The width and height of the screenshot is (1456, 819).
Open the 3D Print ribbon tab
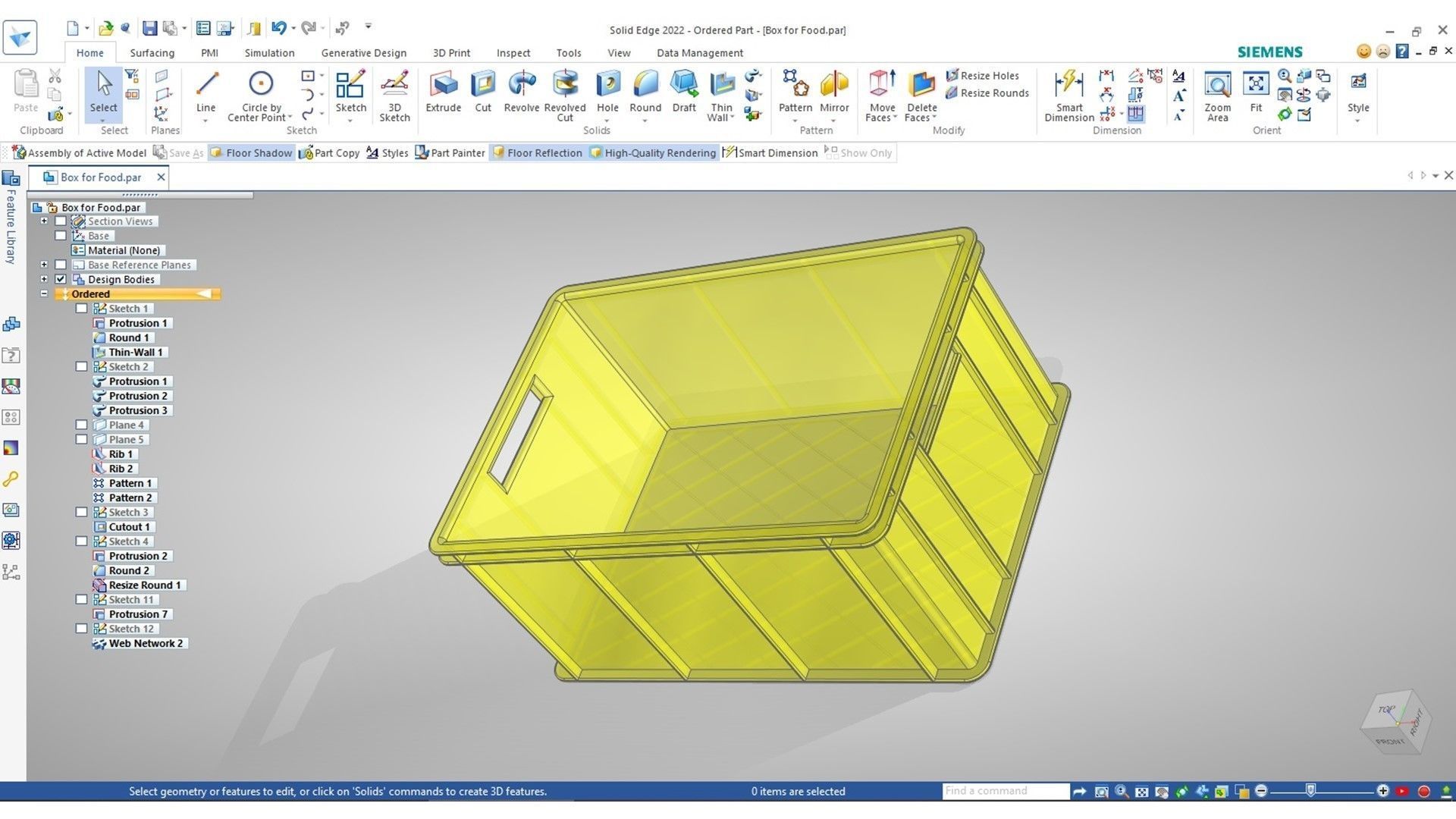click(x=451, y=53)
